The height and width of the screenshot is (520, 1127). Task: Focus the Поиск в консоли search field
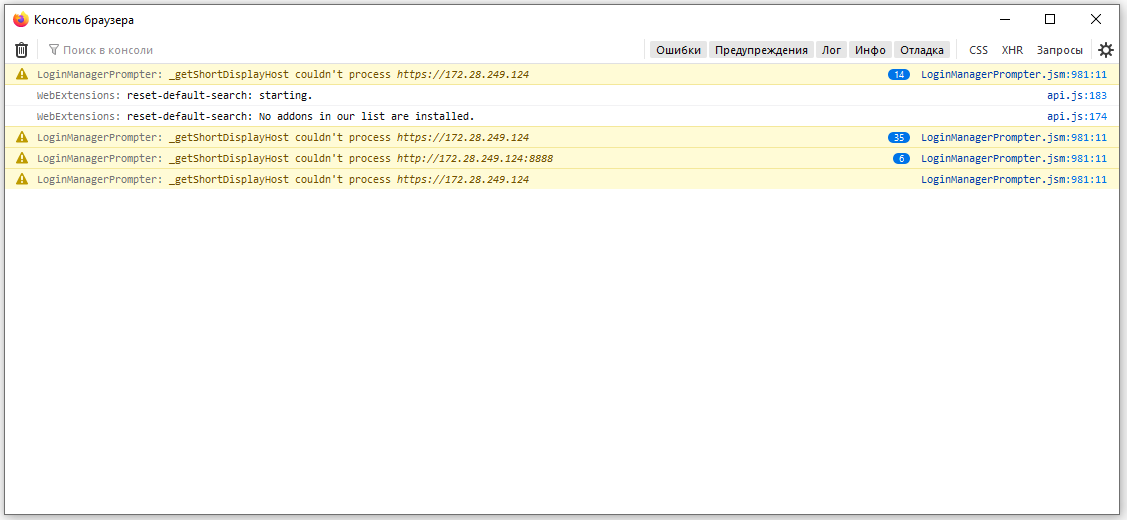(x=345, y=50)
